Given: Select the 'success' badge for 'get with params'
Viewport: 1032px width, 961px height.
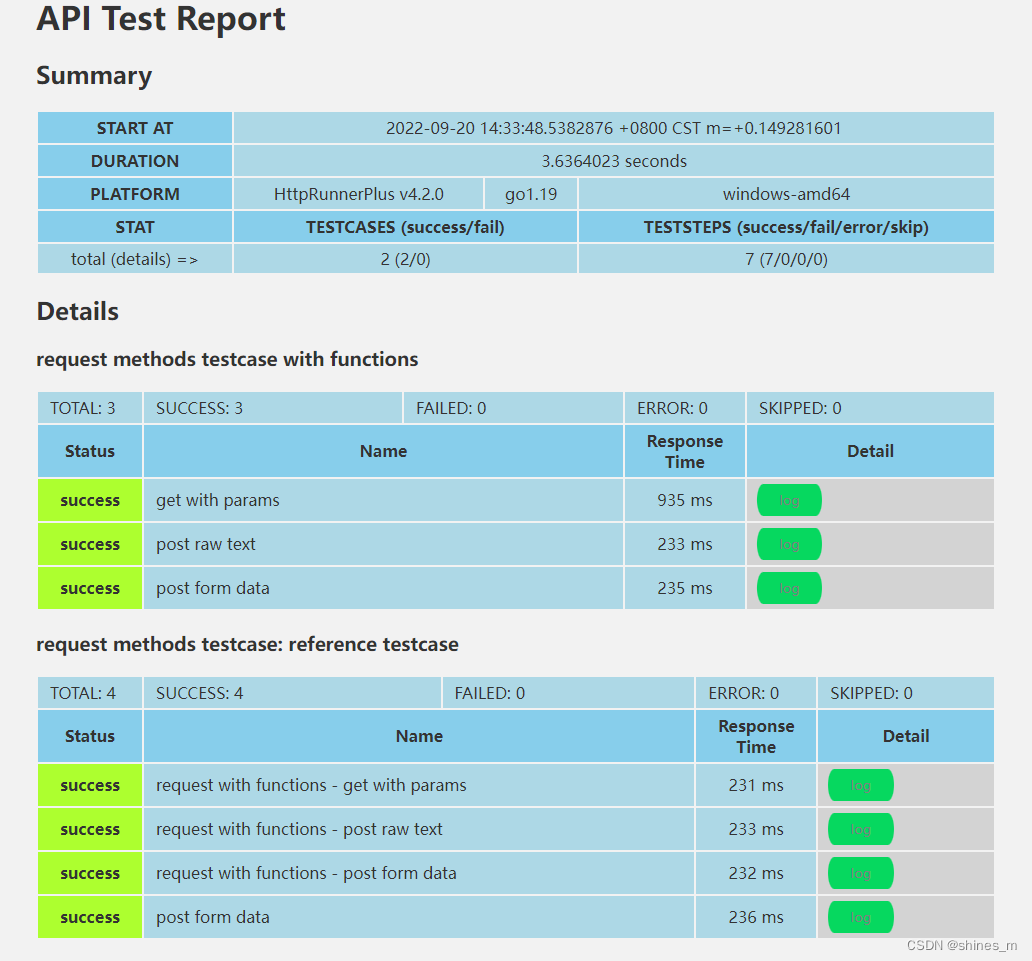Looking at the screenshot, I should click(x=89, y=500).
